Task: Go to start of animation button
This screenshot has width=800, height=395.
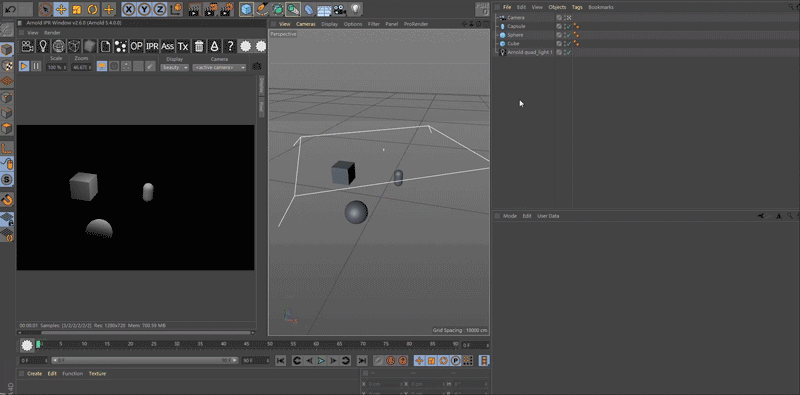Action: pos(281,361)
